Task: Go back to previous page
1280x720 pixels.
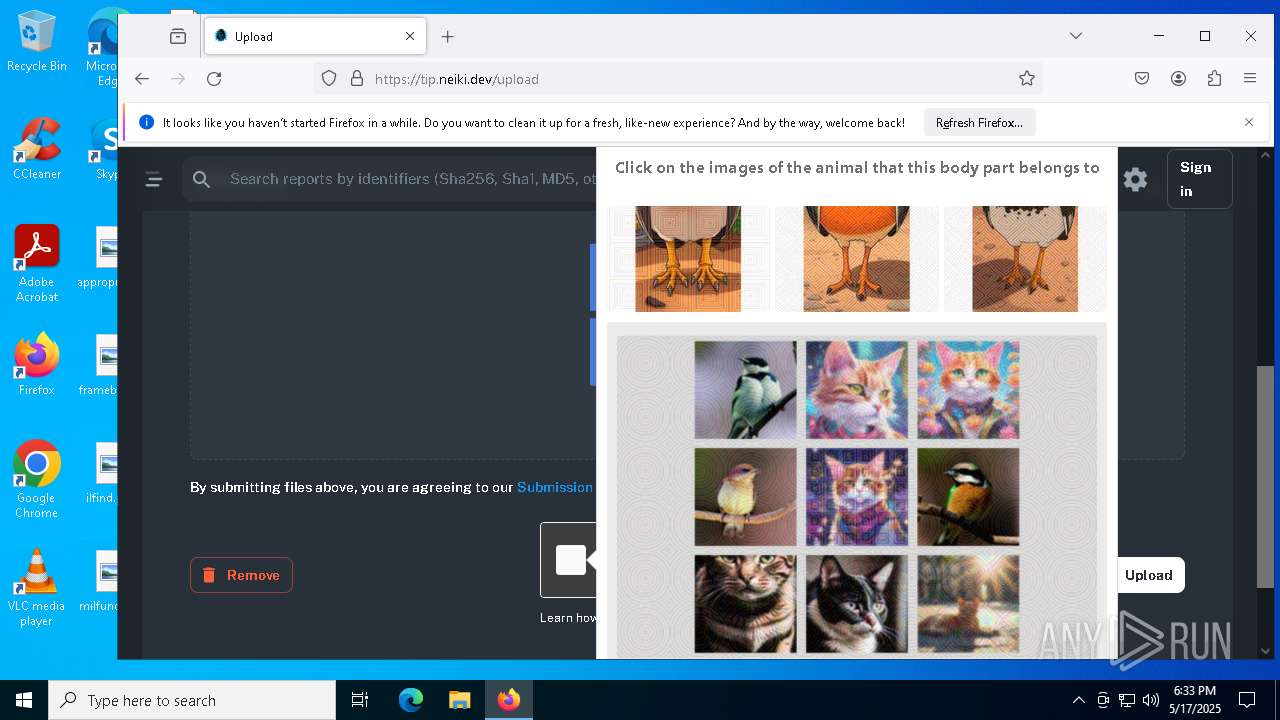Action: (x=142, y=79)
